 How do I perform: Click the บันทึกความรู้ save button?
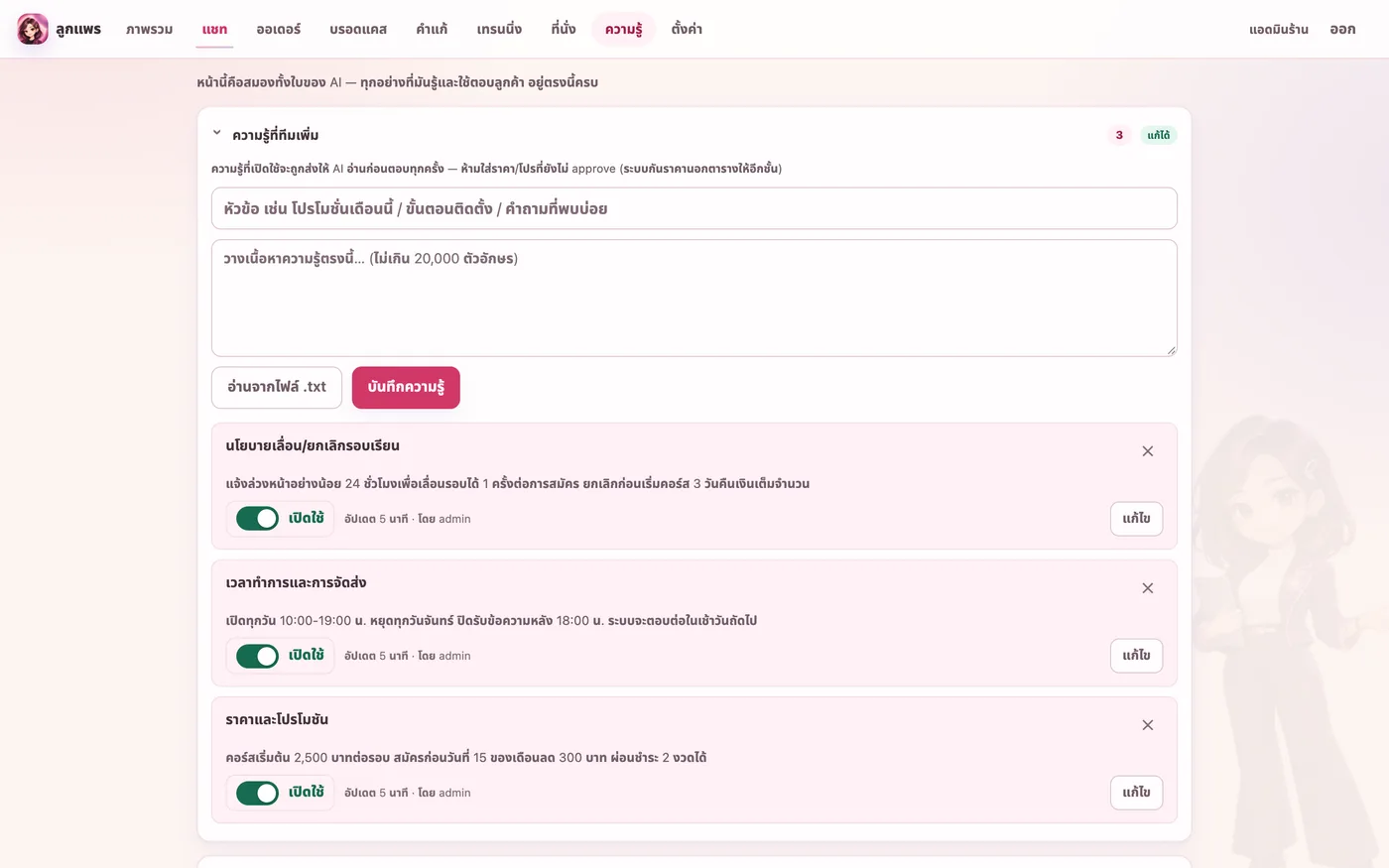tap(406, 387)
